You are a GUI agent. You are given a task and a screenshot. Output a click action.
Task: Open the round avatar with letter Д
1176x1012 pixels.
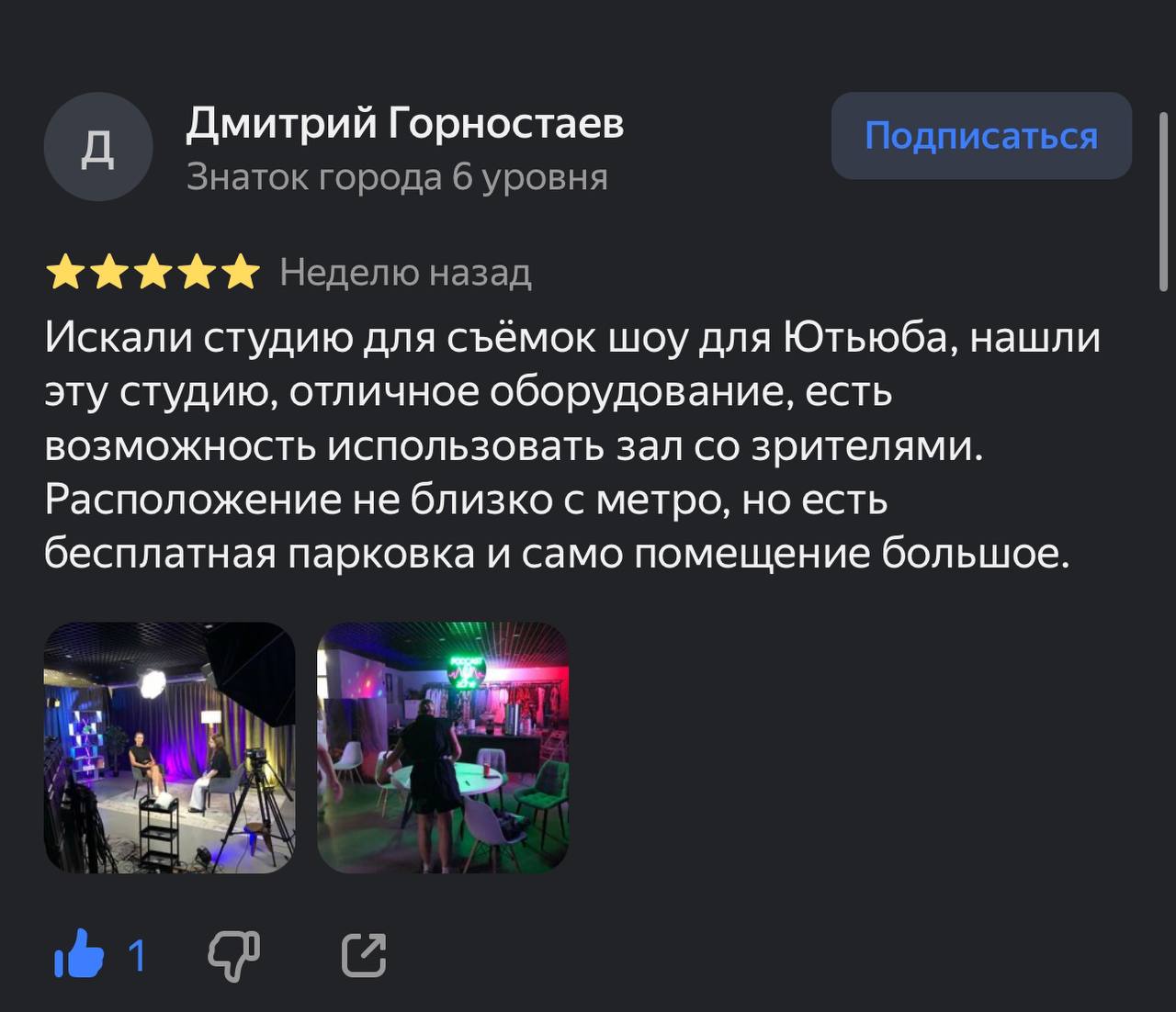(98, 147)
